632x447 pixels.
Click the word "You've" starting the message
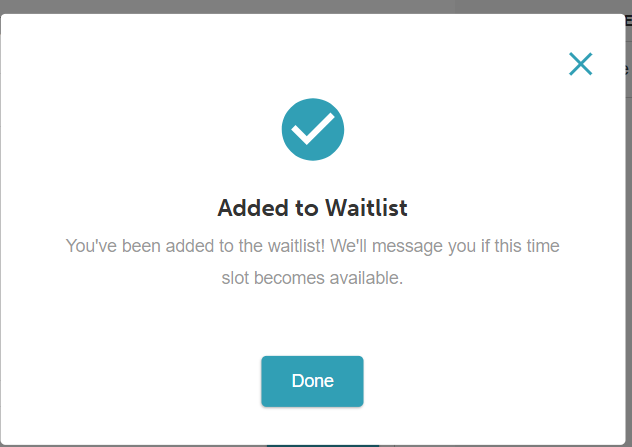point(91,246)
